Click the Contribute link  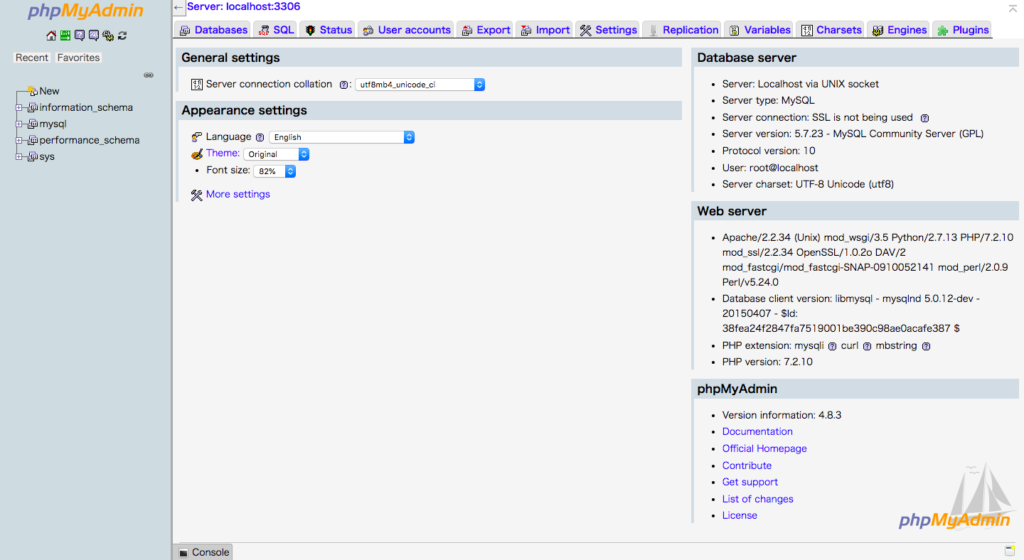point(746,465)
